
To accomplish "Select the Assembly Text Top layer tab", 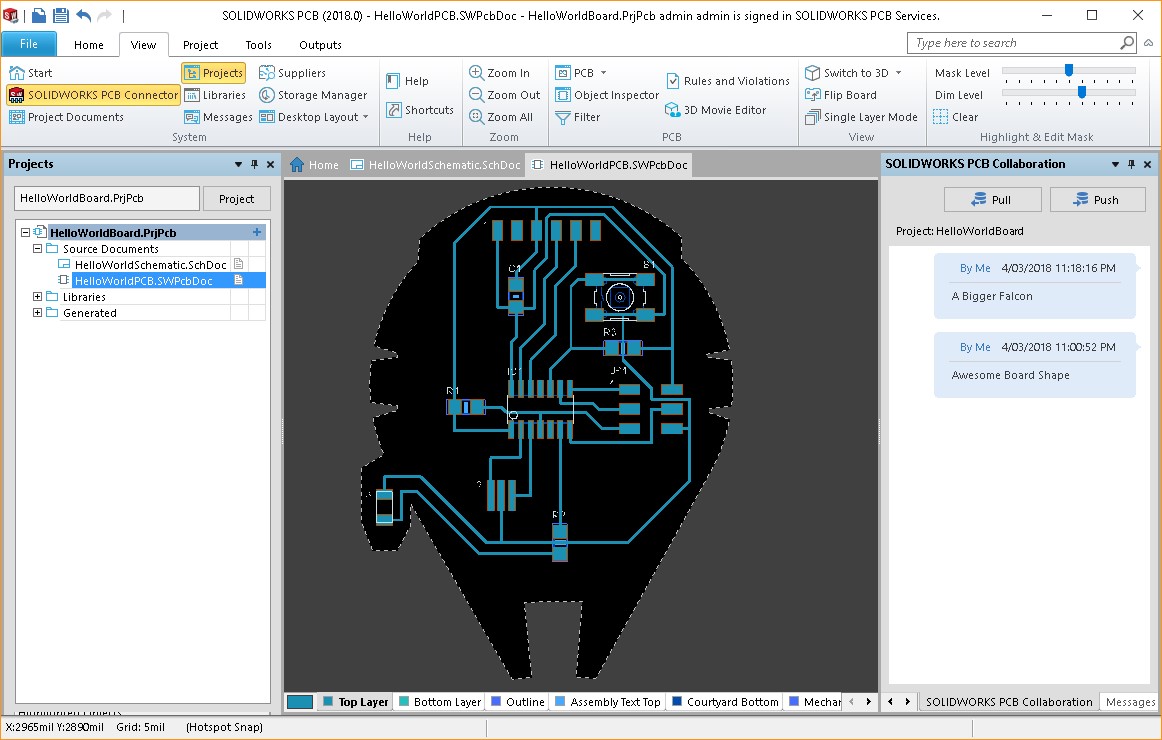I will coord(608,701).
